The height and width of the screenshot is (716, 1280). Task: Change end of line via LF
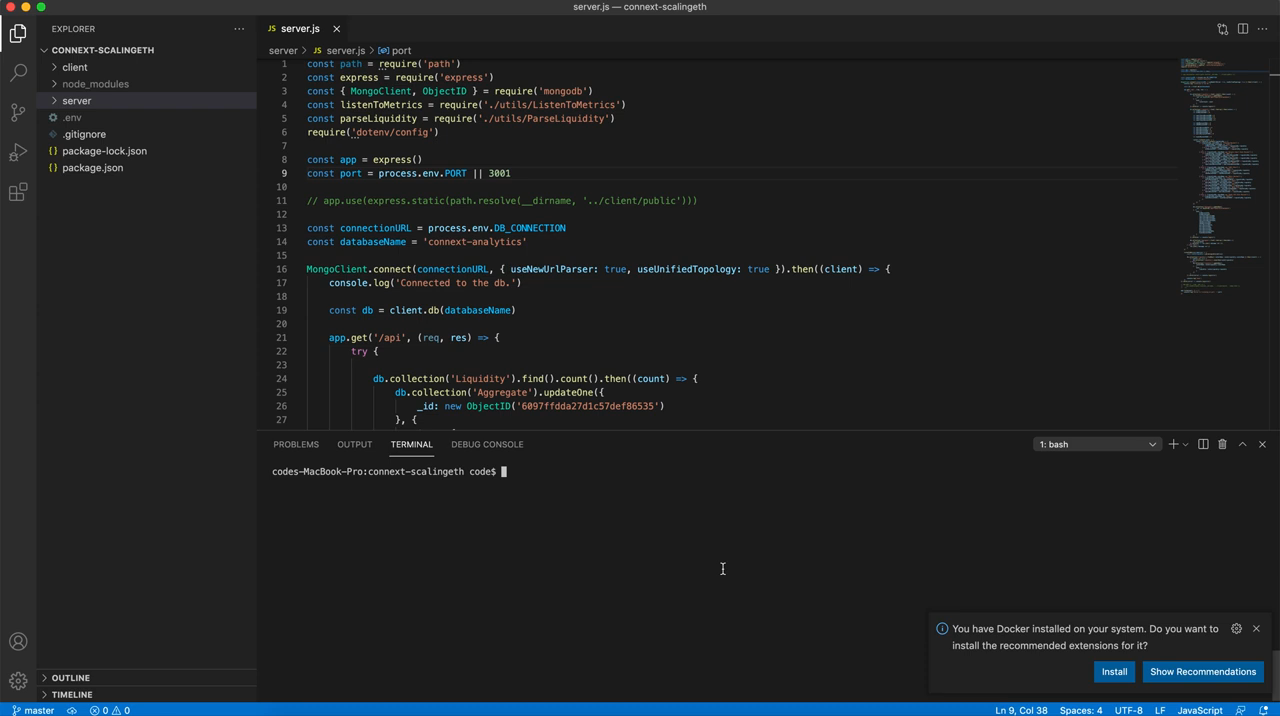click(x=1160, y=710)
